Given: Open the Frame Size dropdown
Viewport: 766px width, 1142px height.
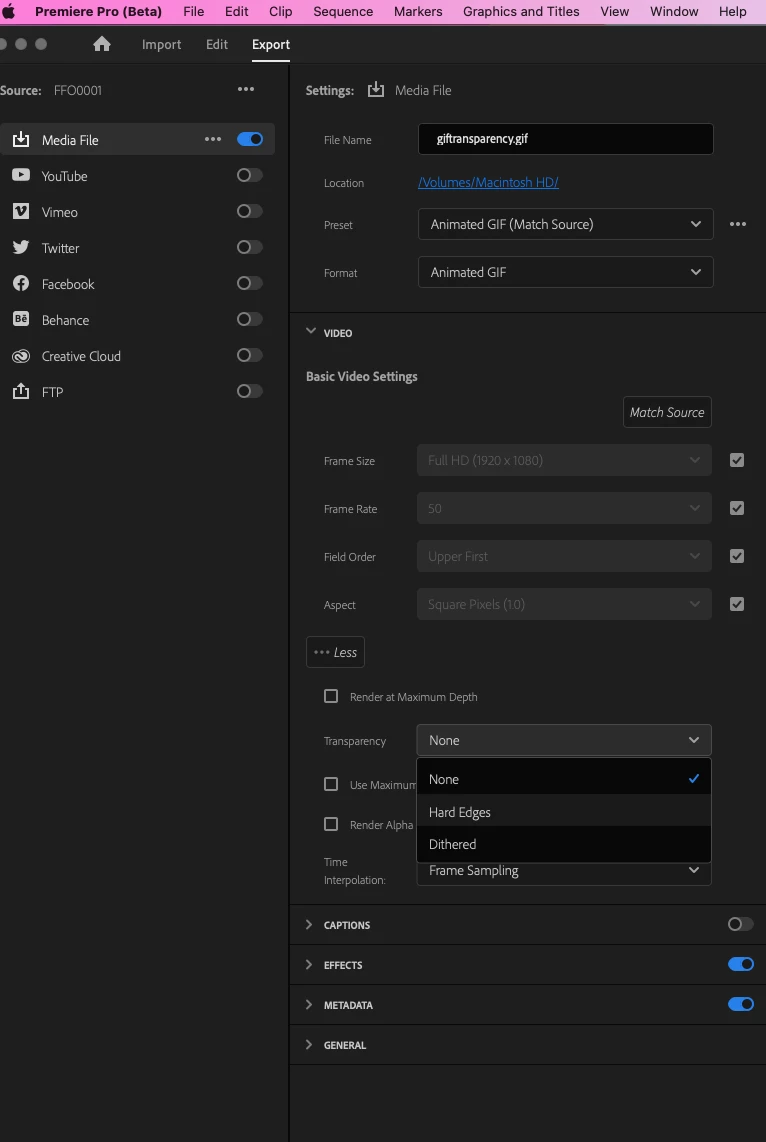Looking at the screenshot, I should click(x=564, y=460).
